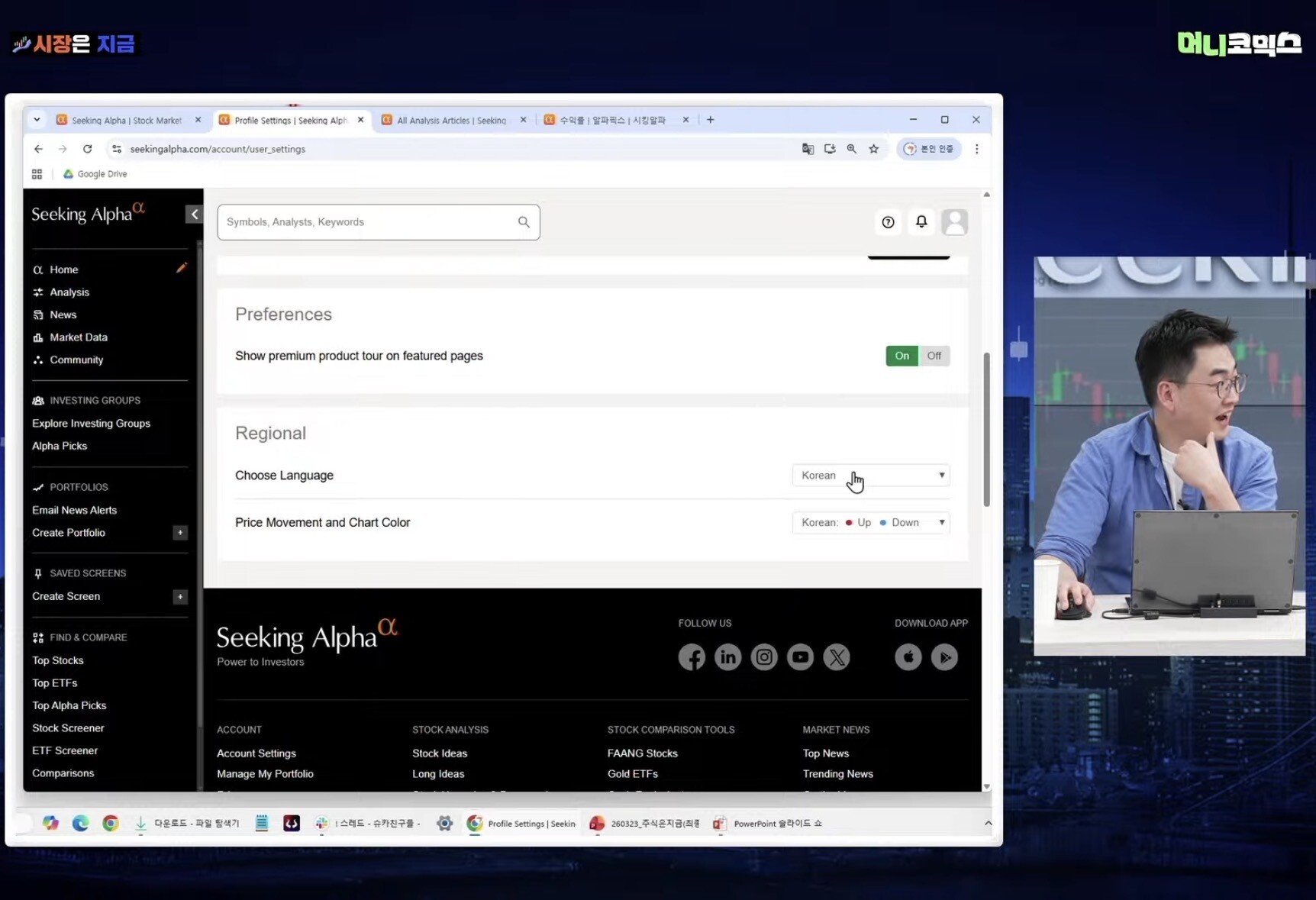This screenshot has width=1316, height=900.
Task: Click the search magnifier icon
Action: (524, 222)
